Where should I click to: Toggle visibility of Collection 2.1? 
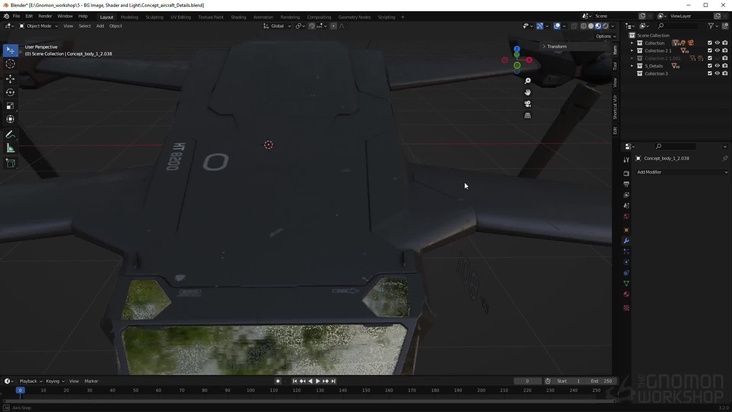click(717, 51)
